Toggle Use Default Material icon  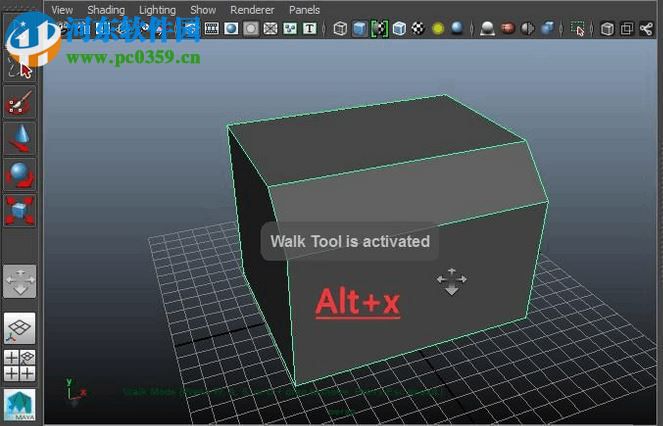[x=379, y=28]
